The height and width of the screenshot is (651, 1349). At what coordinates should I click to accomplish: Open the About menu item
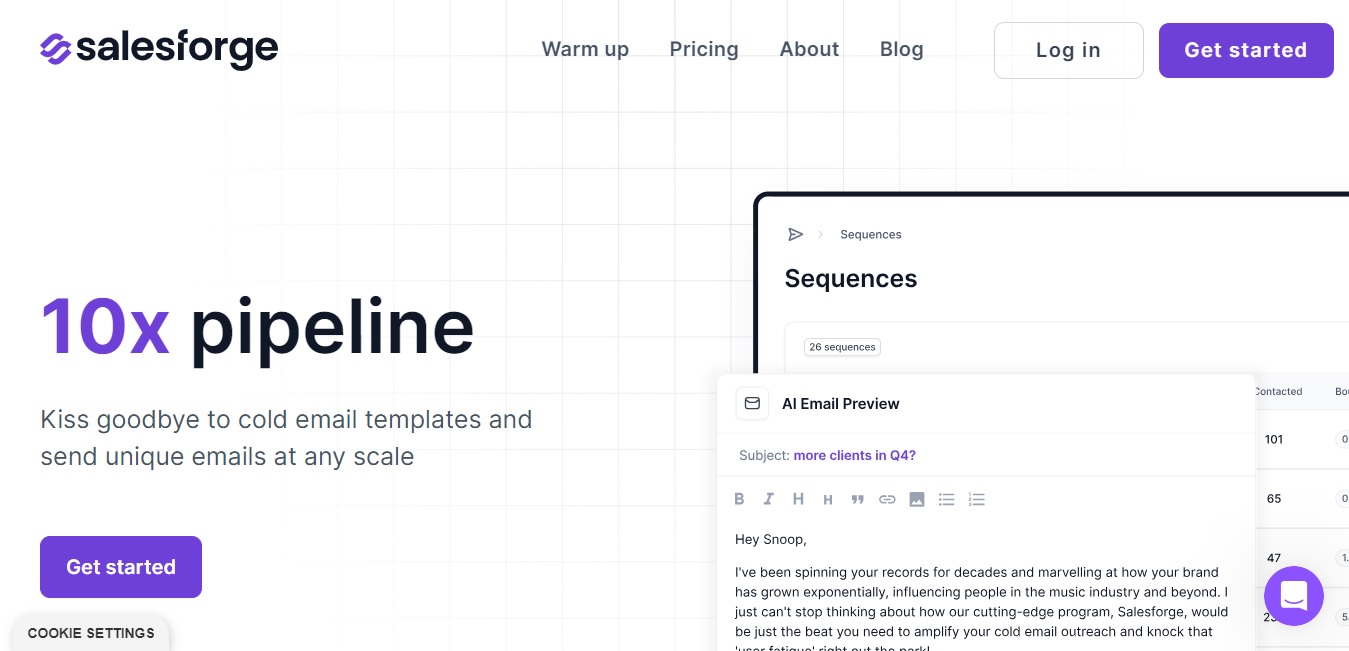809,49
